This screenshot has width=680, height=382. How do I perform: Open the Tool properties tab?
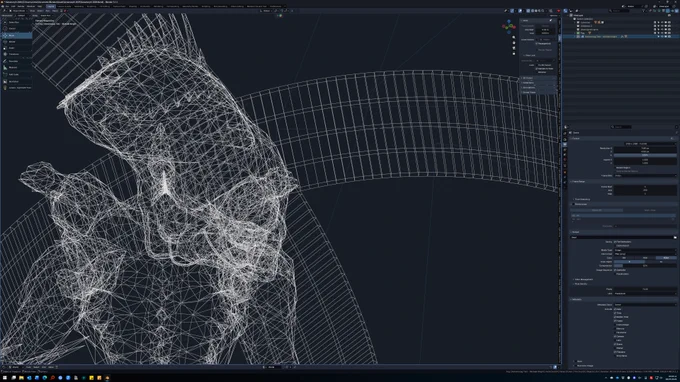tap(565, 133)
